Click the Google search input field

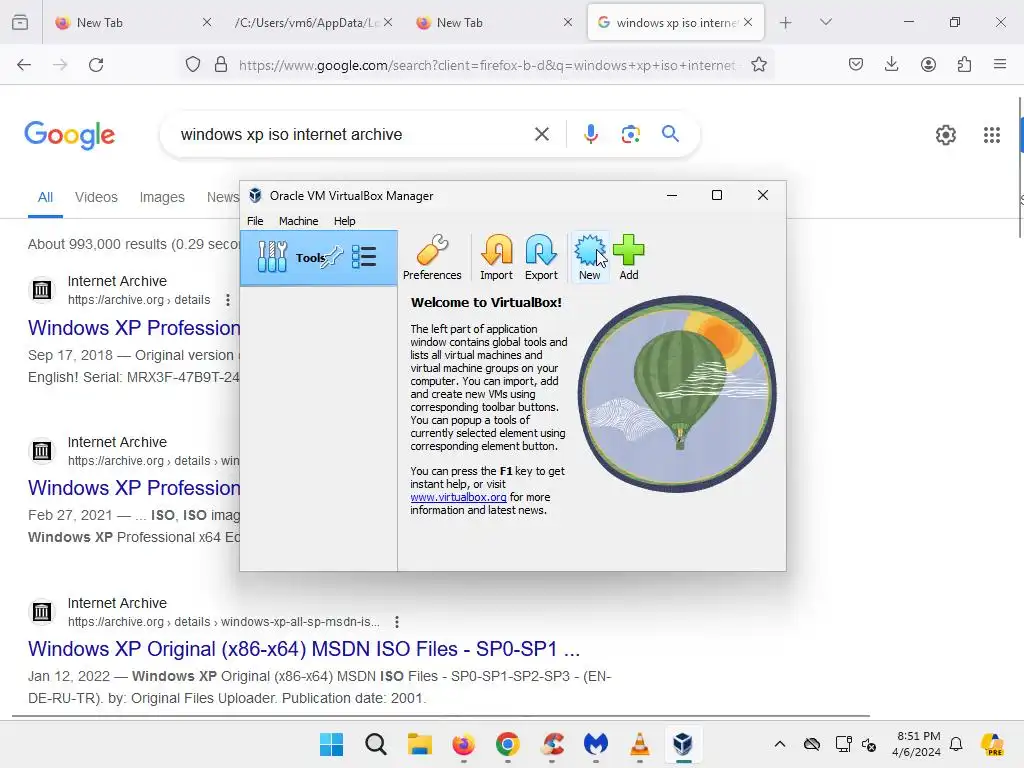click(353, 135)
